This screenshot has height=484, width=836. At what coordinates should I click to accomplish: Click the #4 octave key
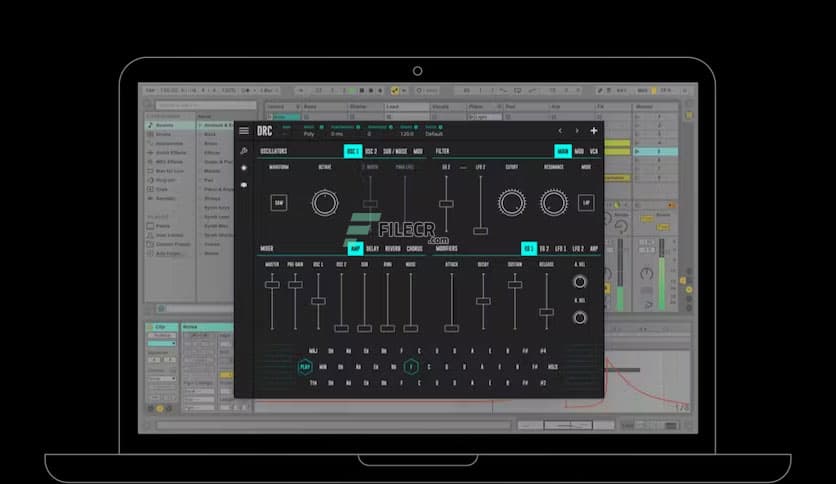tap(543, 351)
